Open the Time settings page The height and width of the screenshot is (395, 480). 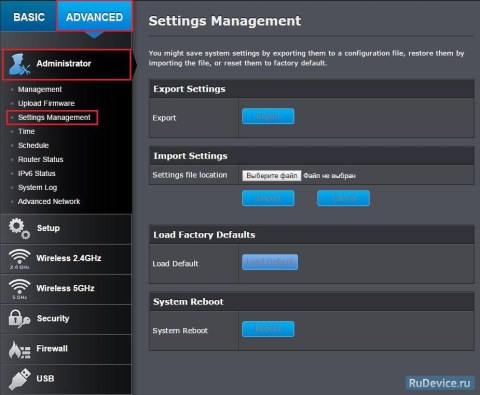26,131
